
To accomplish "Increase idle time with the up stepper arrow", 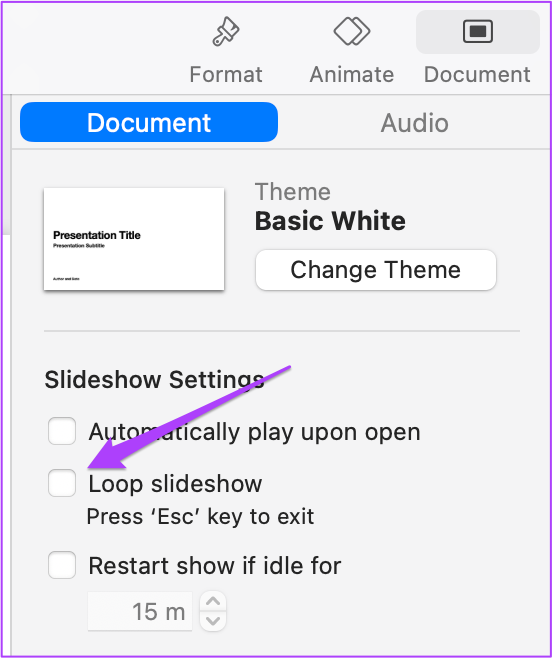I will (x=213, y=601).
